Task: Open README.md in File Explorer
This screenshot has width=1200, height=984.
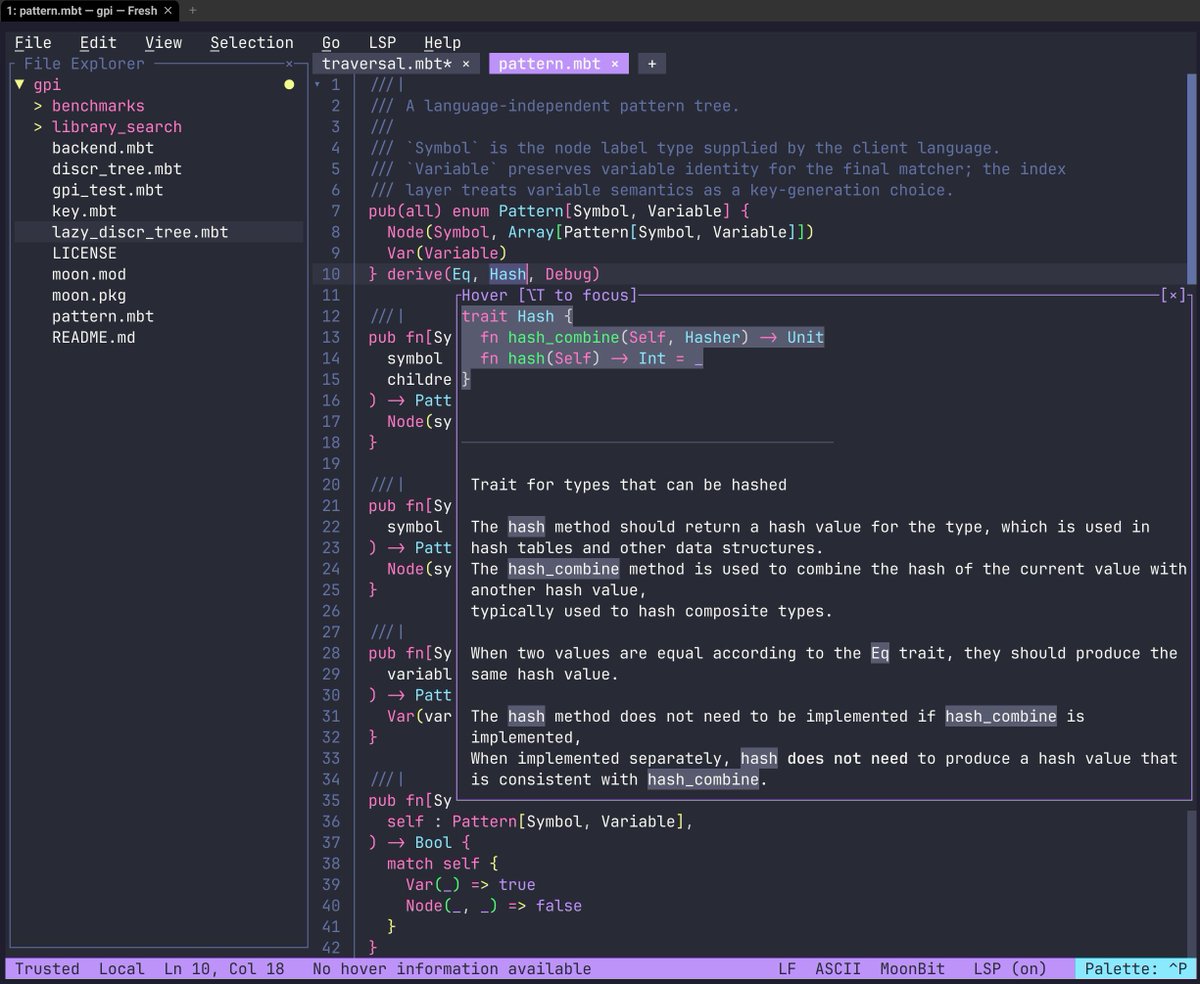Action: (94, 337)
